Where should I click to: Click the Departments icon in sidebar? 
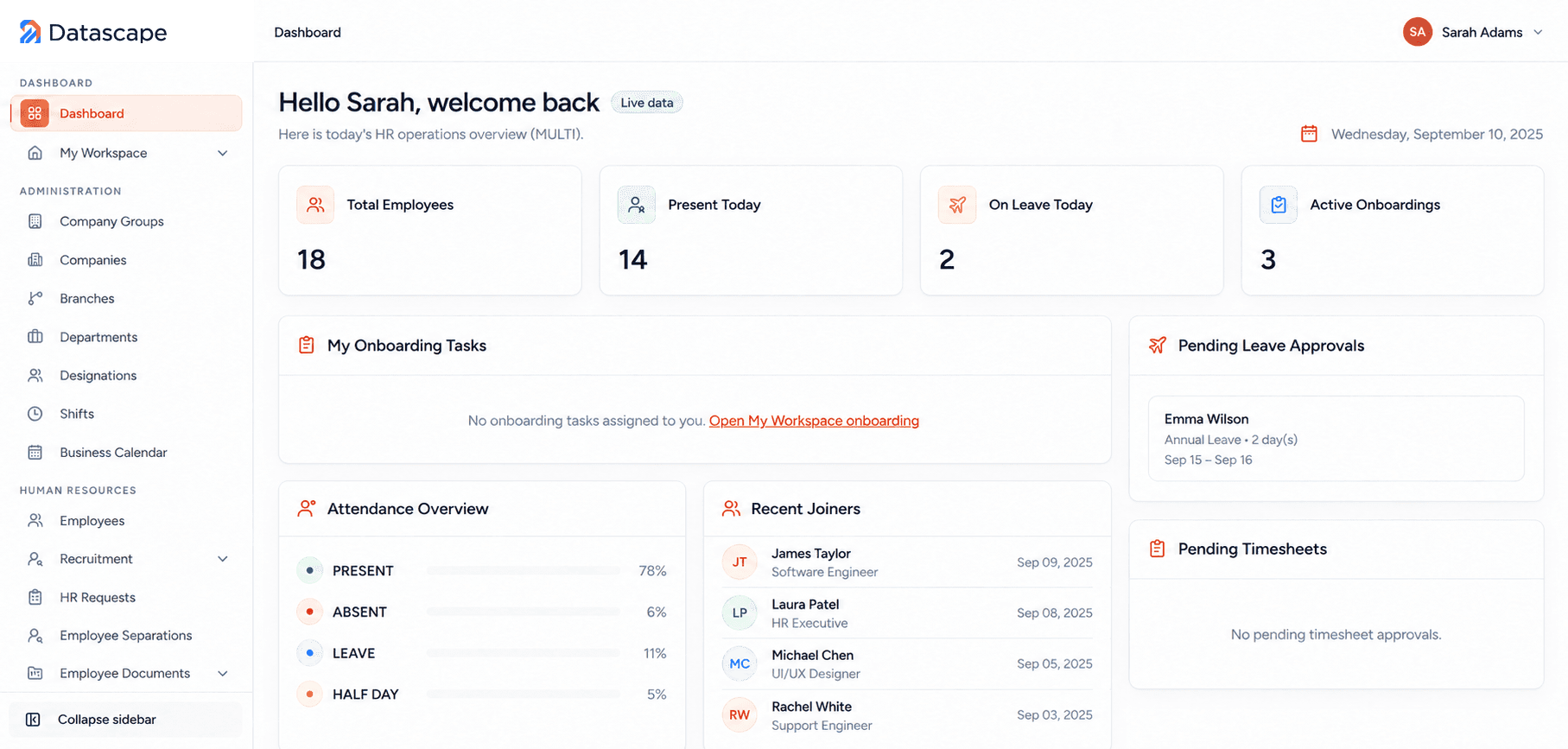[35, 337]
